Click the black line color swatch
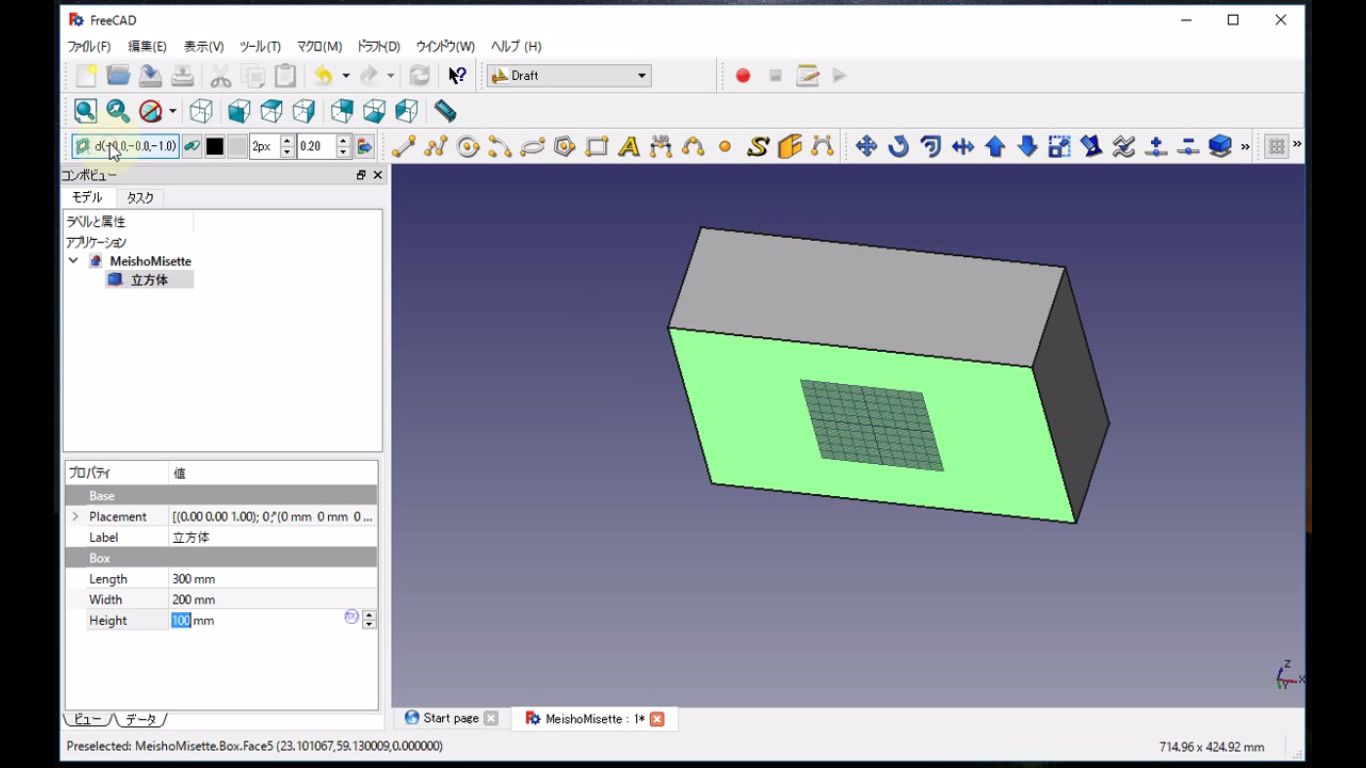Image resolution: width=1366 pixels, height=768 pixels. tap(215, 147)
